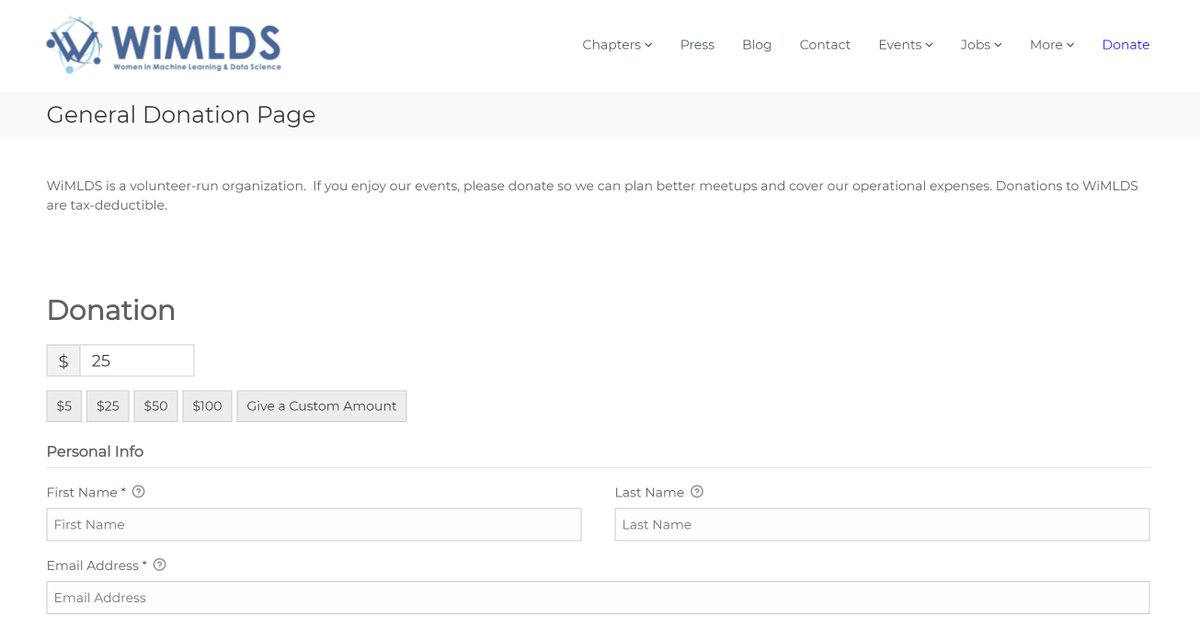Click Give a Custom Amount
This screenshot has width=1200, height=628.
322,406
